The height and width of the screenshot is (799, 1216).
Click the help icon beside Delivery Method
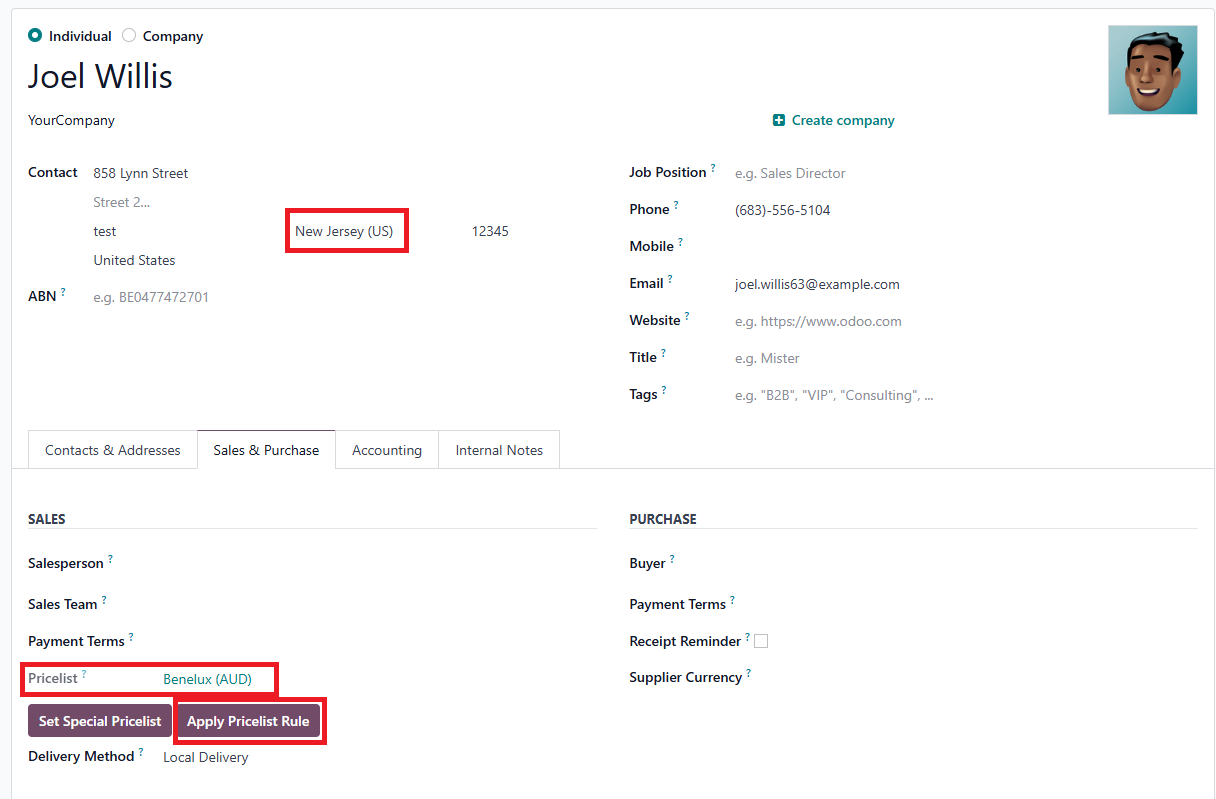pyautogui.click(x=141, y=752)
